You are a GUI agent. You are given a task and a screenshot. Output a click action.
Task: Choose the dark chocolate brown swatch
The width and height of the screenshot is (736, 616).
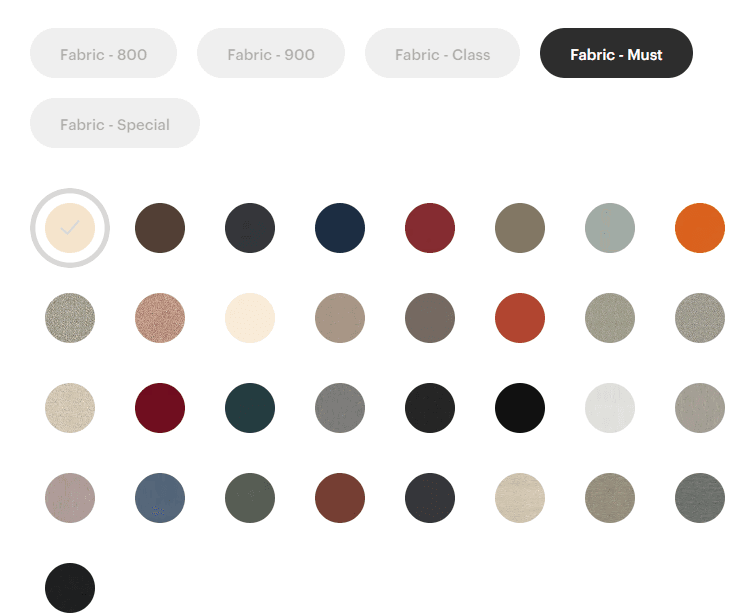coord(160,228)
